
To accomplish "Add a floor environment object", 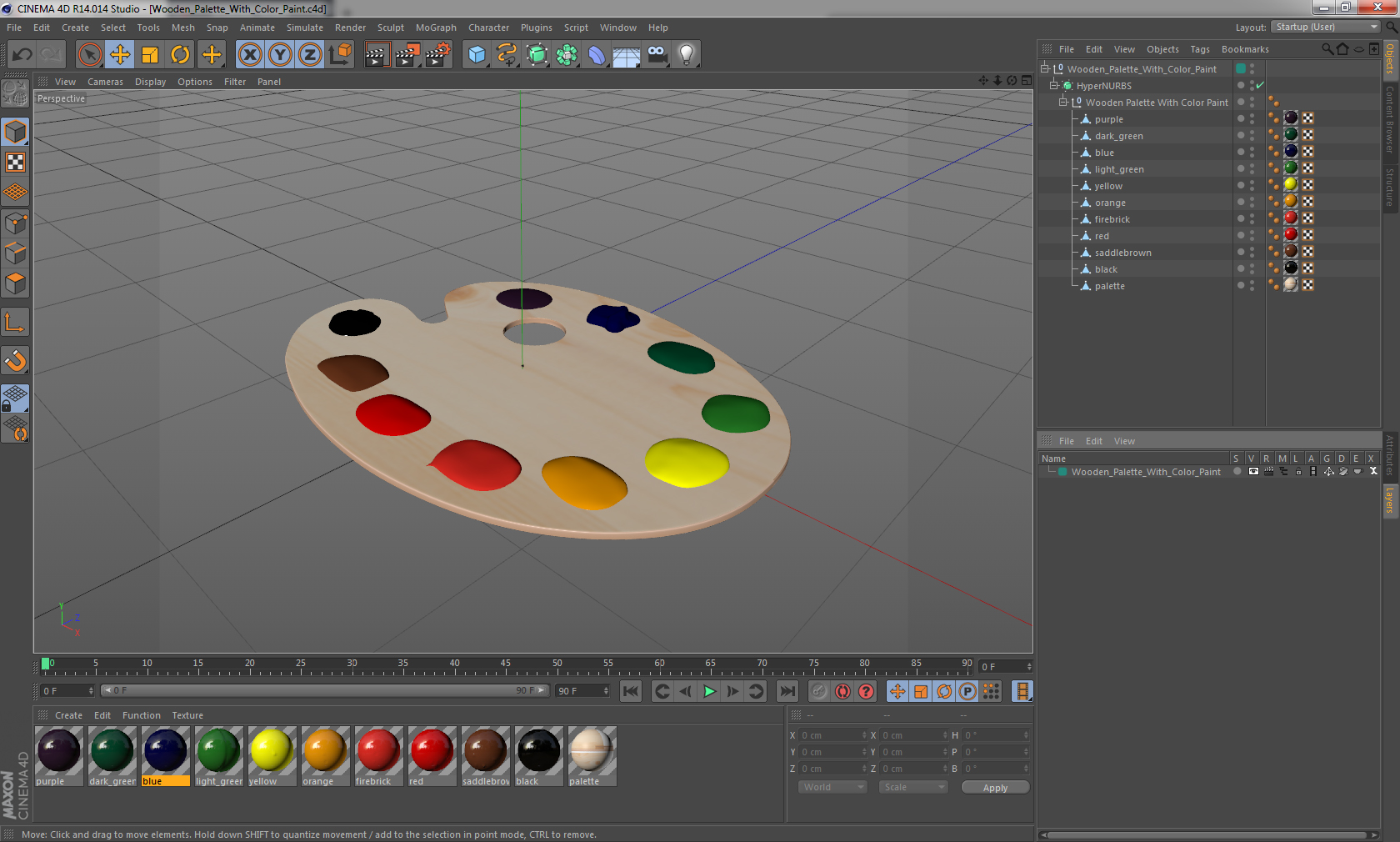I will coord(627,55).
